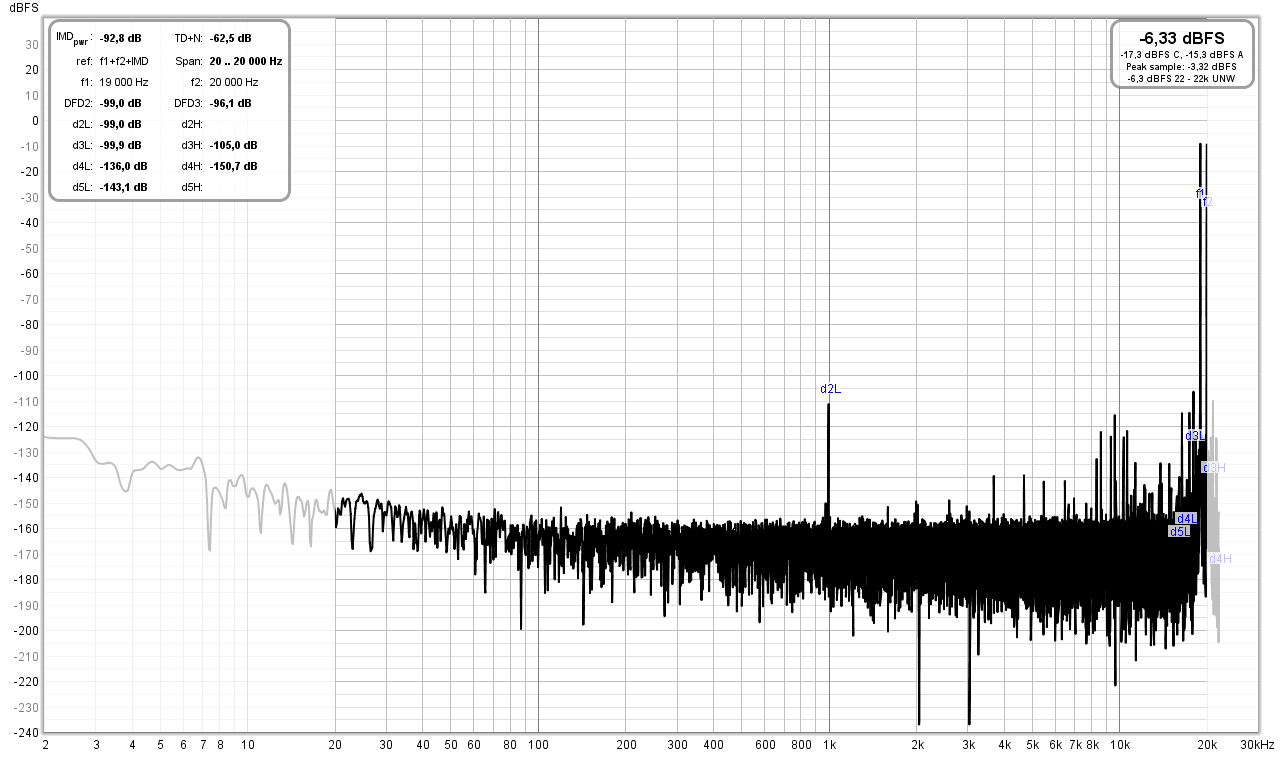Click the 400 label on frequency axis
The height and width of the screenshot is (757, 1280).
point(713,745)
